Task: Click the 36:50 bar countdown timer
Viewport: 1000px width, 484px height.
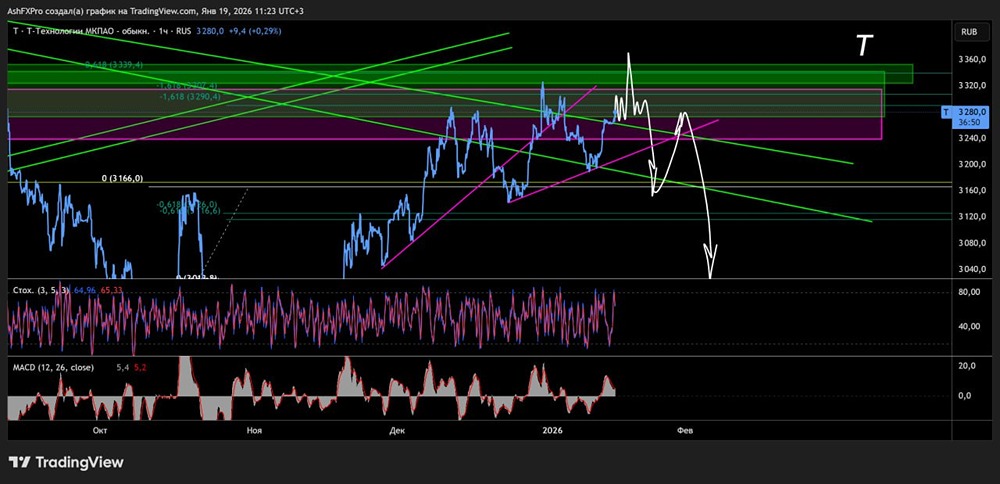Action: pos(969,121)
